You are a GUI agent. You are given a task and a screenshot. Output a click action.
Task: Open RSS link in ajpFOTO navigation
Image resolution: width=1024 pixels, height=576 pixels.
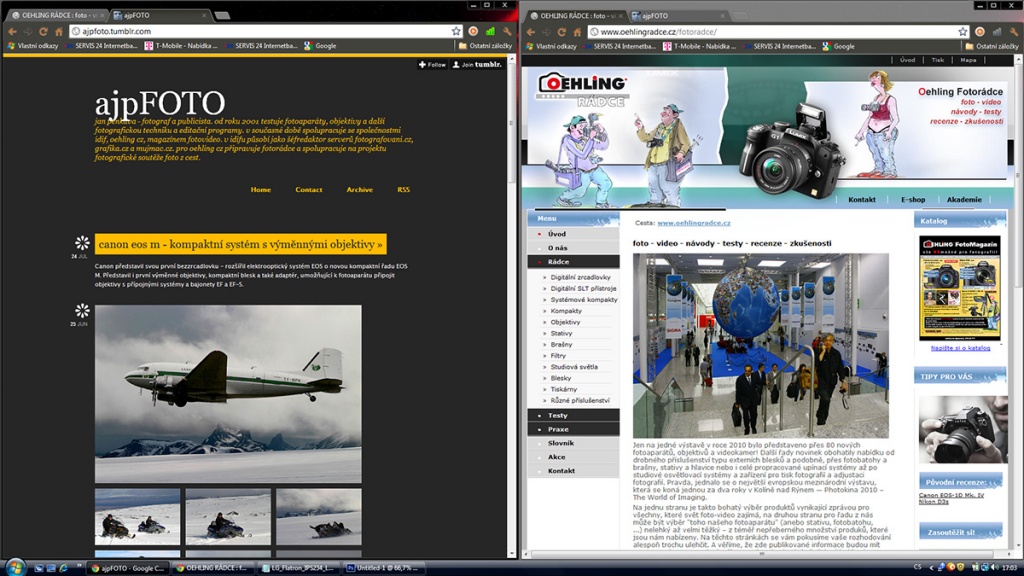click(x=404, y=189)
